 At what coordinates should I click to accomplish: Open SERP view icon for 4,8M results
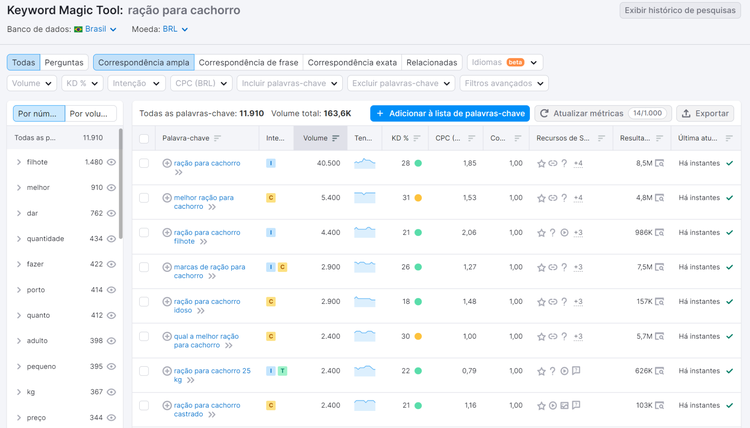(660, 198)
